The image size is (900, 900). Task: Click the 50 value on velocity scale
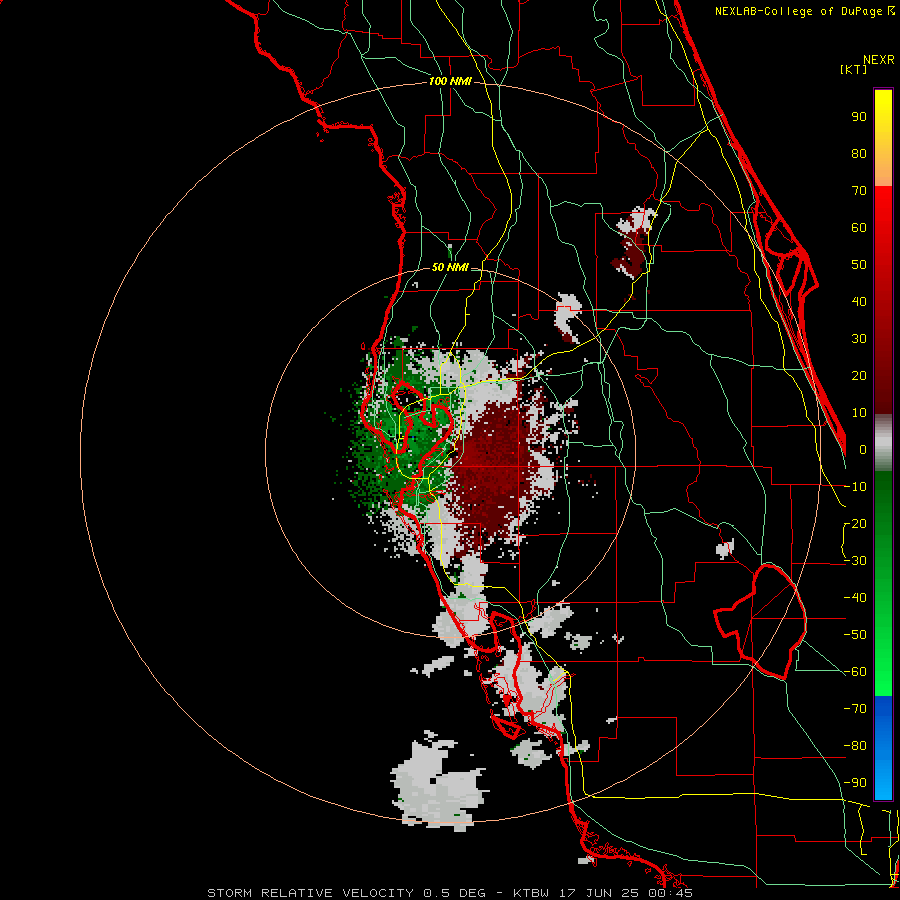pos(859,265)
